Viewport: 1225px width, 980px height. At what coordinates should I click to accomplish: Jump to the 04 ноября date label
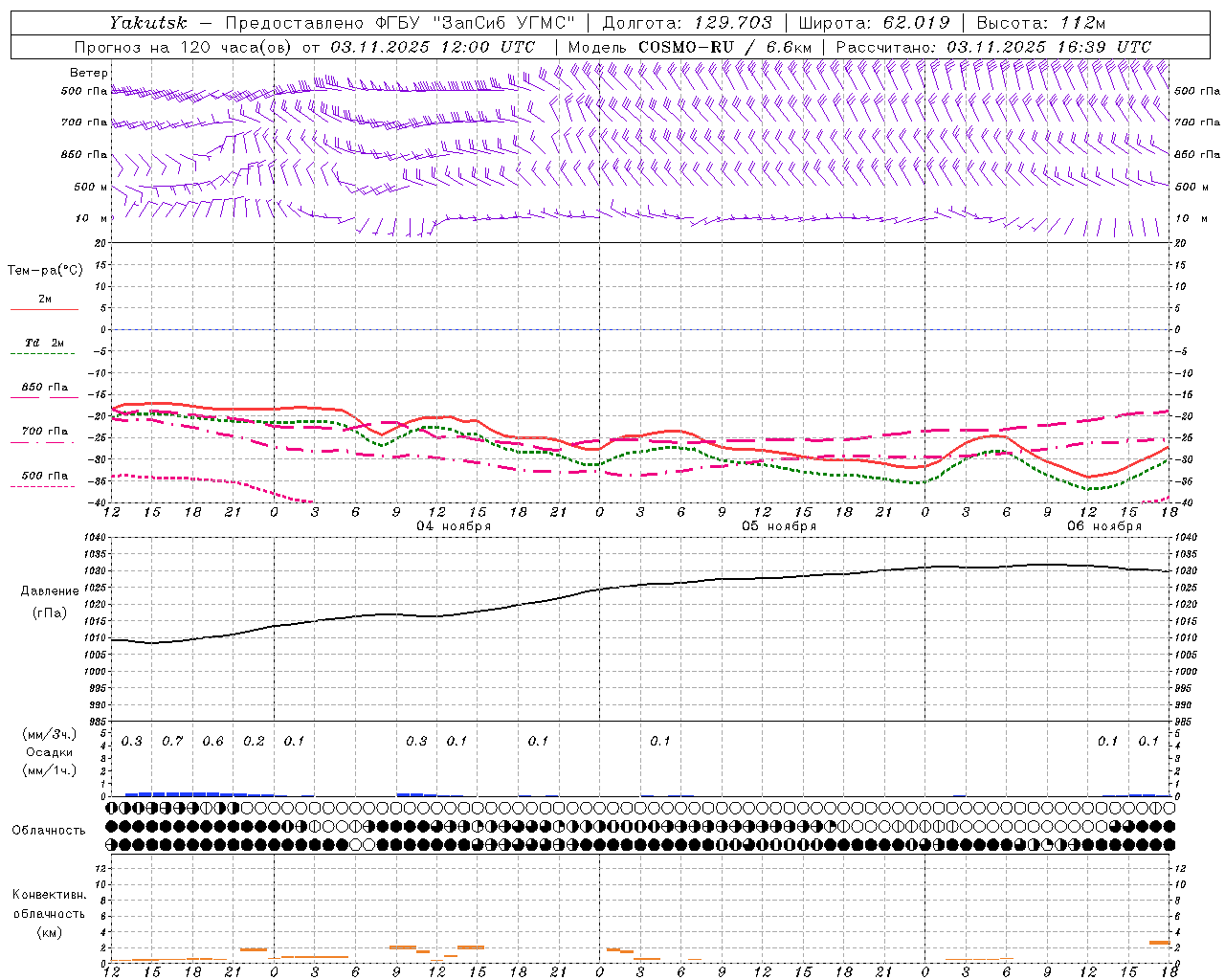click(x=453, y=526)
